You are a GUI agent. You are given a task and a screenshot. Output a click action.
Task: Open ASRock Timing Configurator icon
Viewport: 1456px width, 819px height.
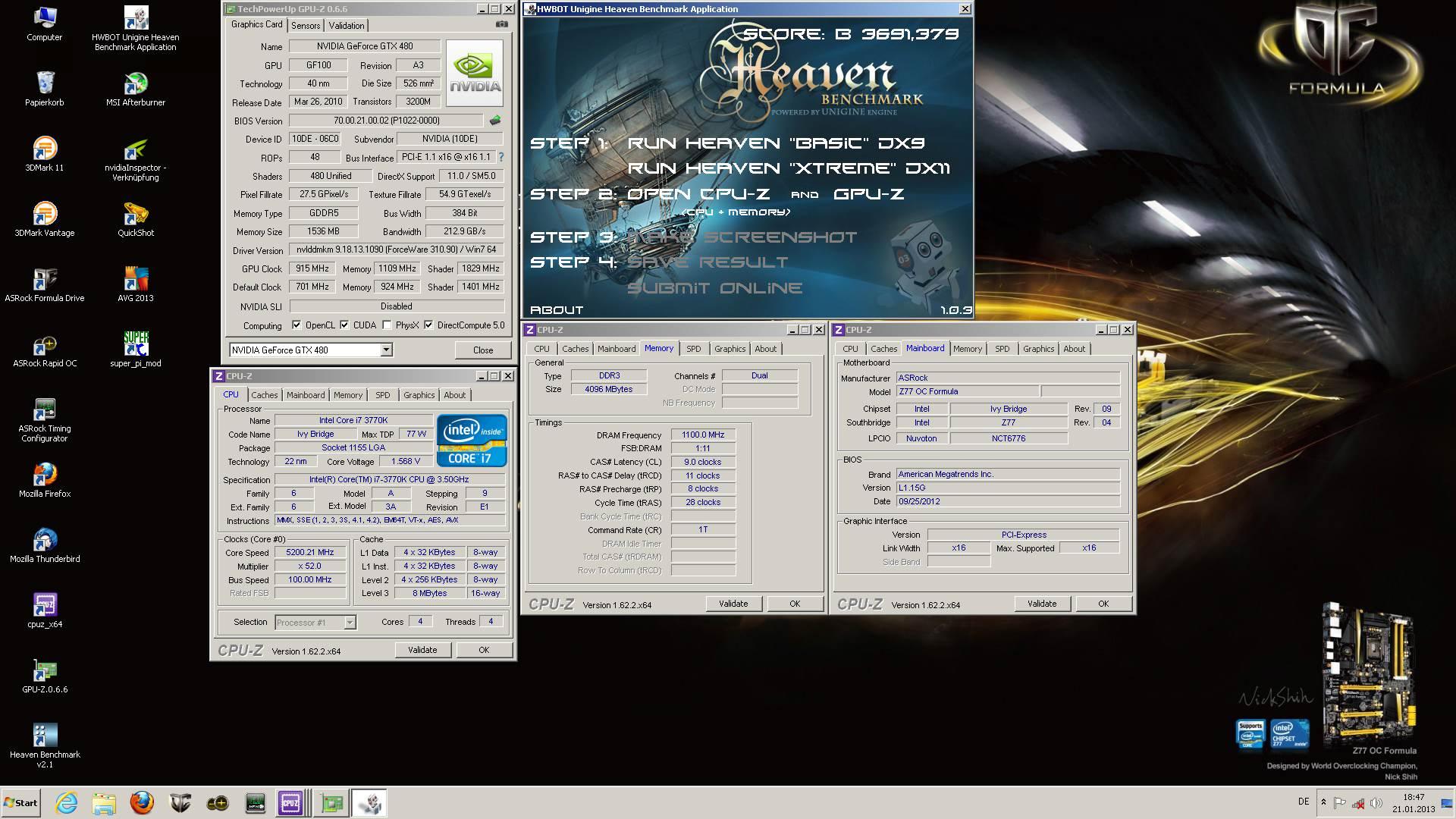[x=44, y=420]
